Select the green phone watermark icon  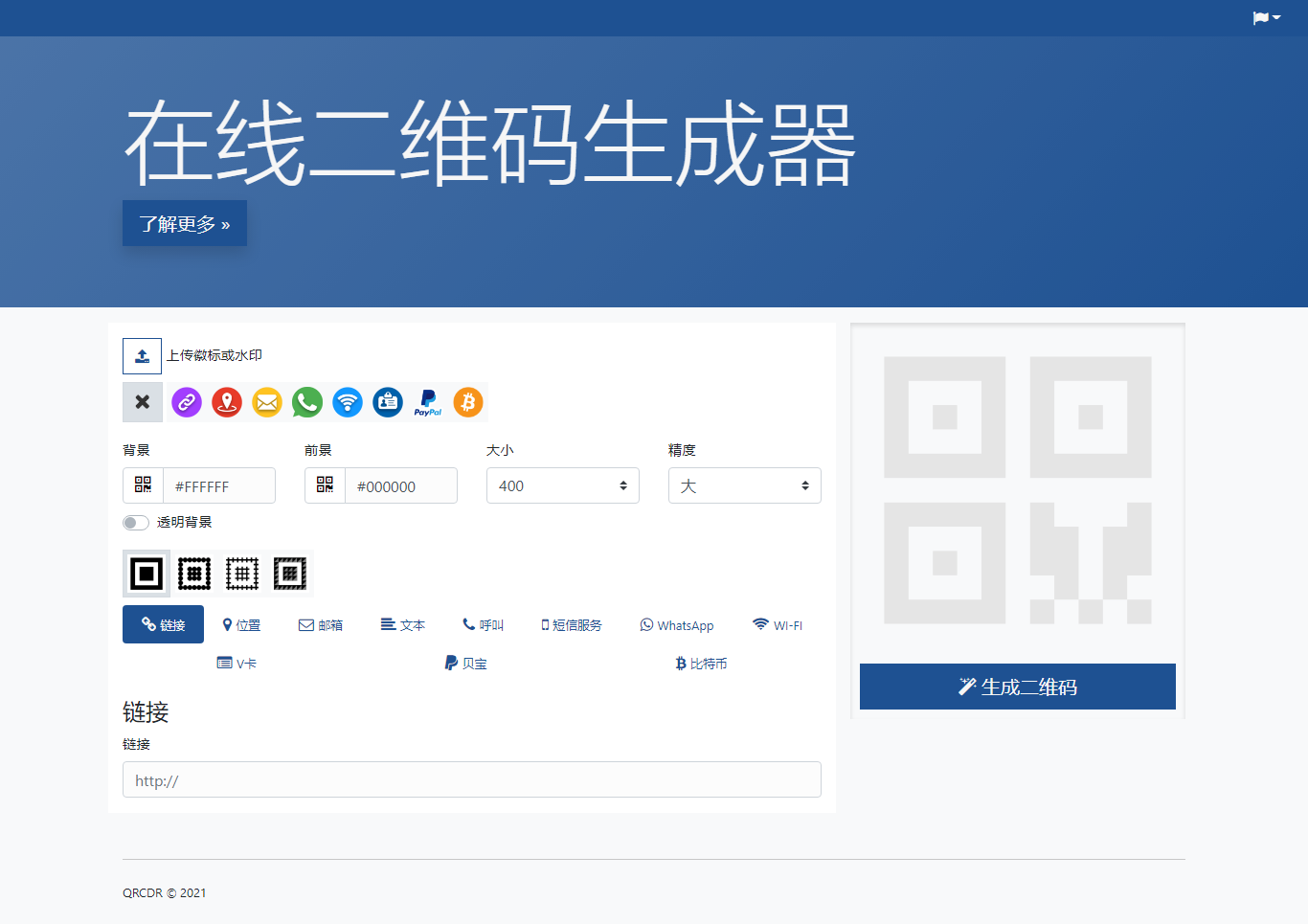click(x=307, y=402)
